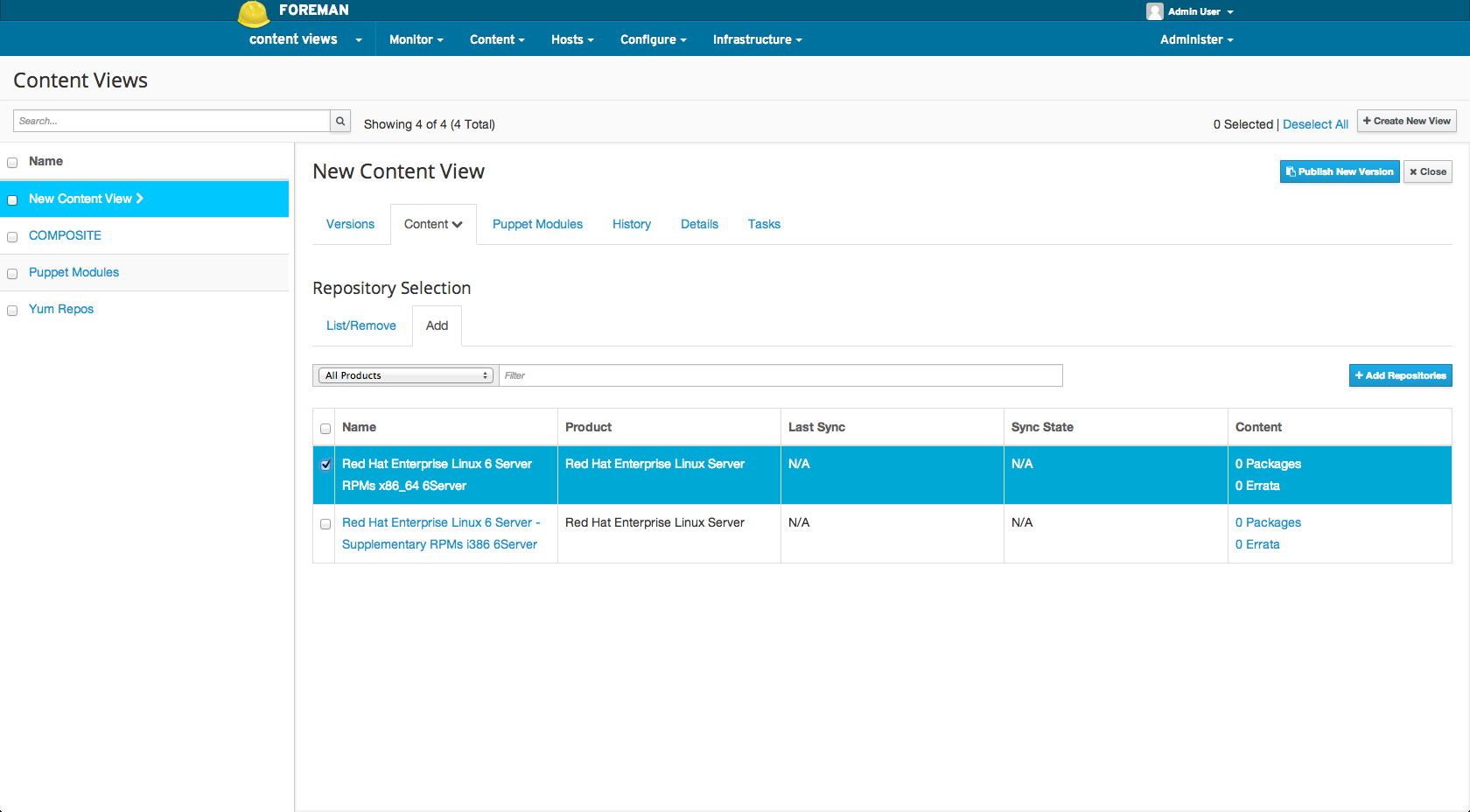The width and height of the screenshot is (1470, 812).
Task: Open the Details tab
Action: (699, 224)
